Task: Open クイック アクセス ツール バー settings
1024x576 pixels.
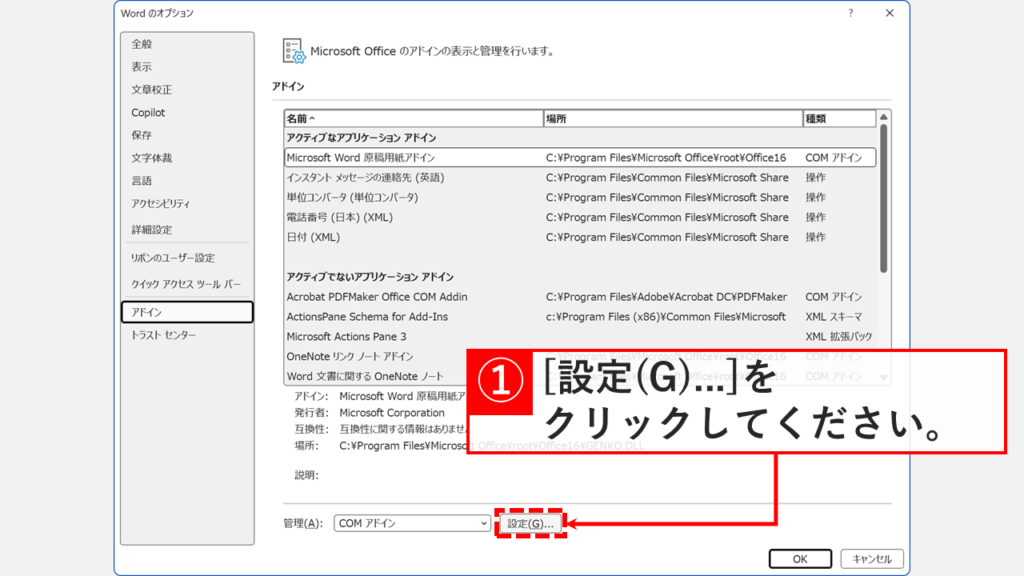Action: pos(187,284)
